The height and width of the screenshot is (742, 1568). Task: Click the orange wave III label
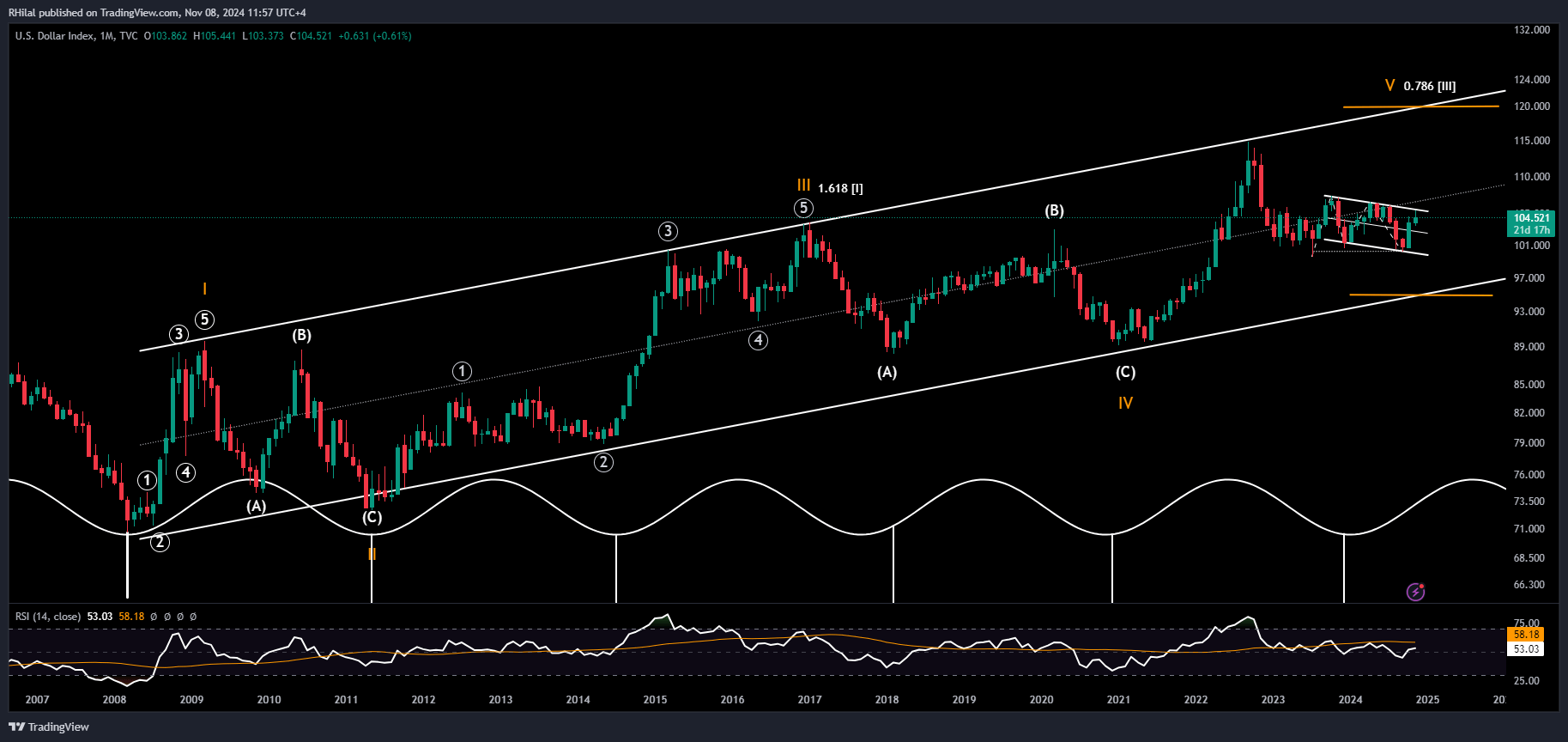click(x=803, y=185)
